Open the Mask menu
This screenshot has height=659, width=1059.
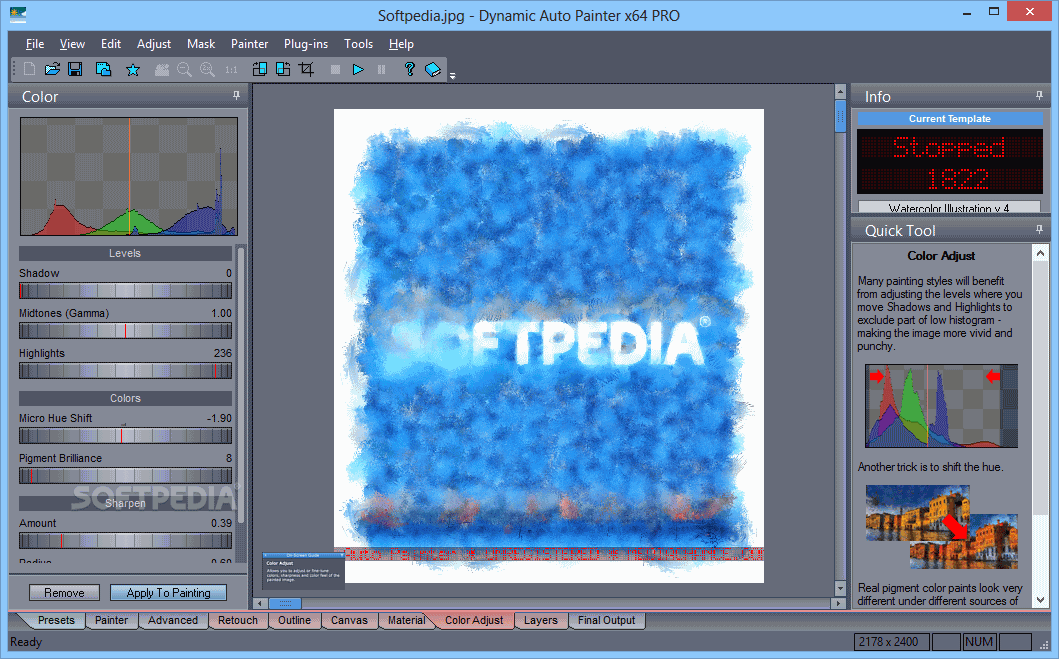tap(201, 44)
